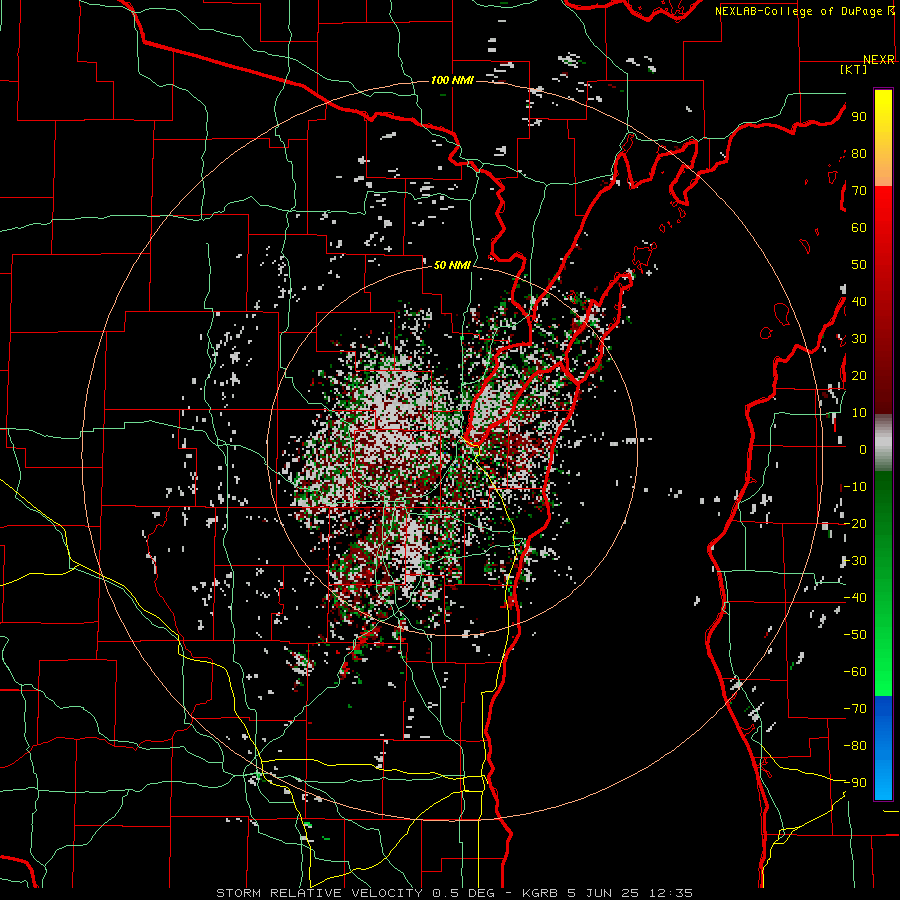Click the 10 value on velocity scale
The width and height of the screenshot is (900, 900).
tap(859, 413)
